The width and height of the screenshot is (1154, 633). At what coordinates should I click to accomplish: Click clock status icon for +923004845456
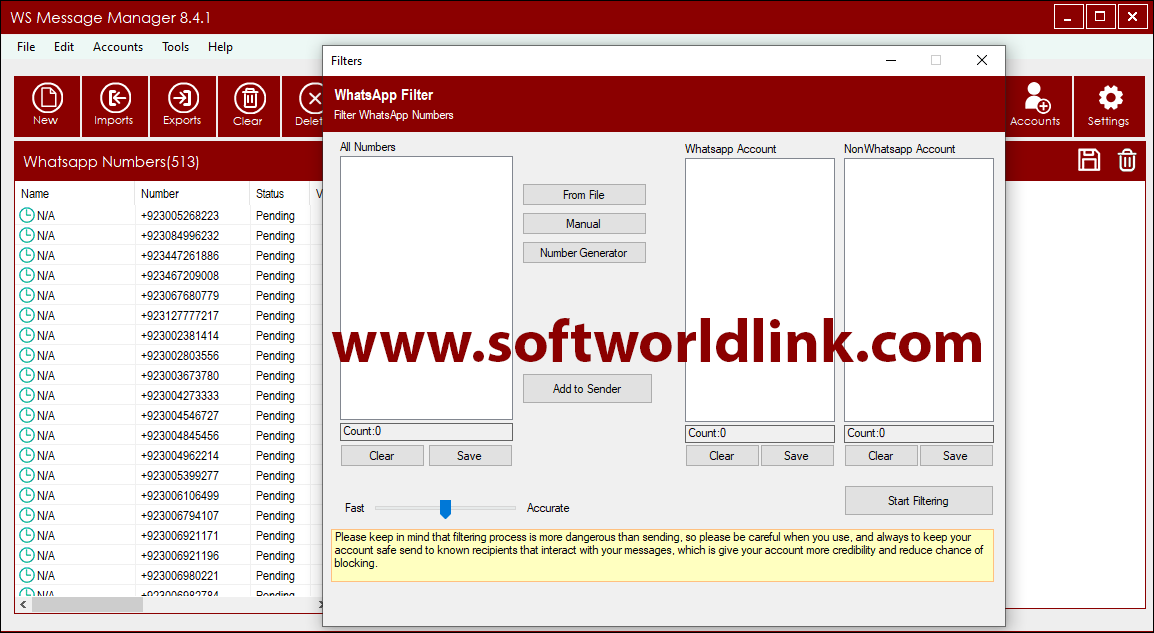[x=26, y=435]
